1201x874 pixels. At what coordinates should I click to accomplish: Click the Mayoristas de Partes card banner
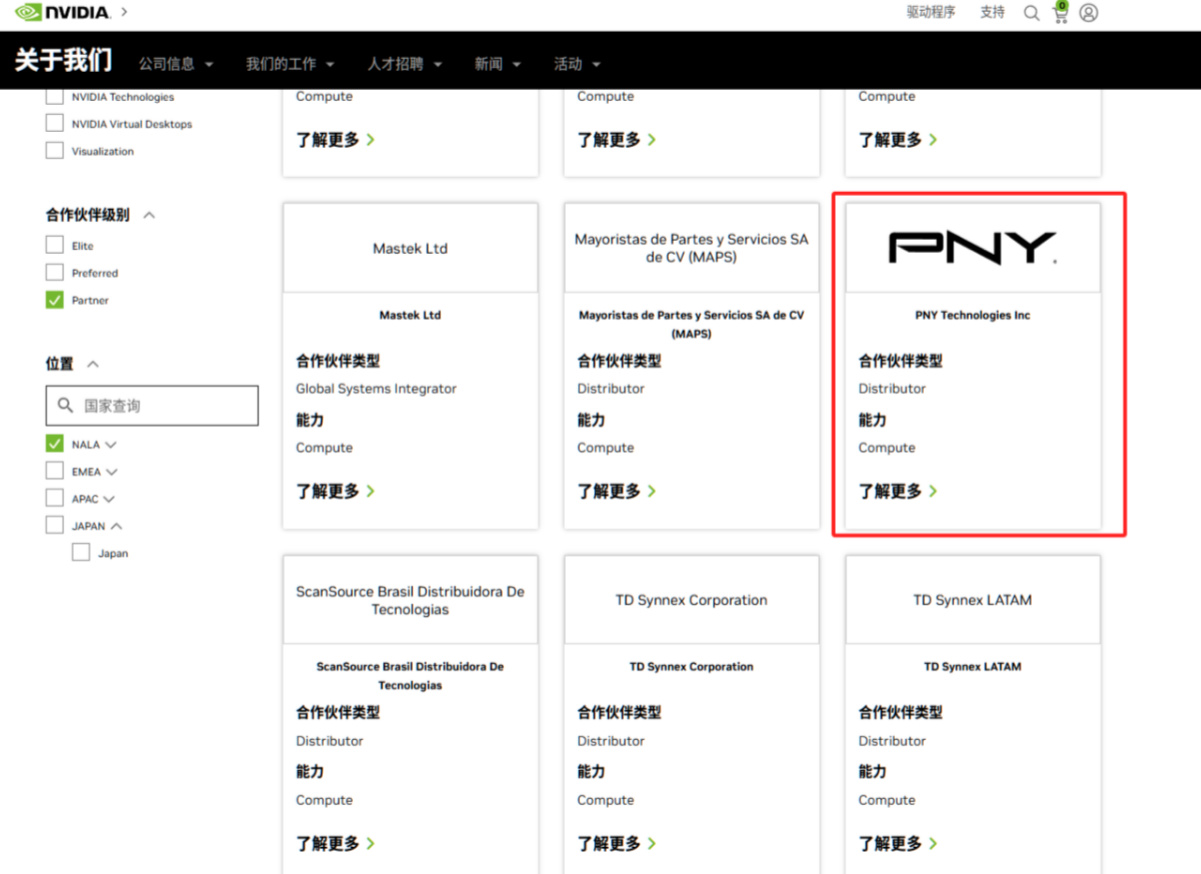coord(692,248)
